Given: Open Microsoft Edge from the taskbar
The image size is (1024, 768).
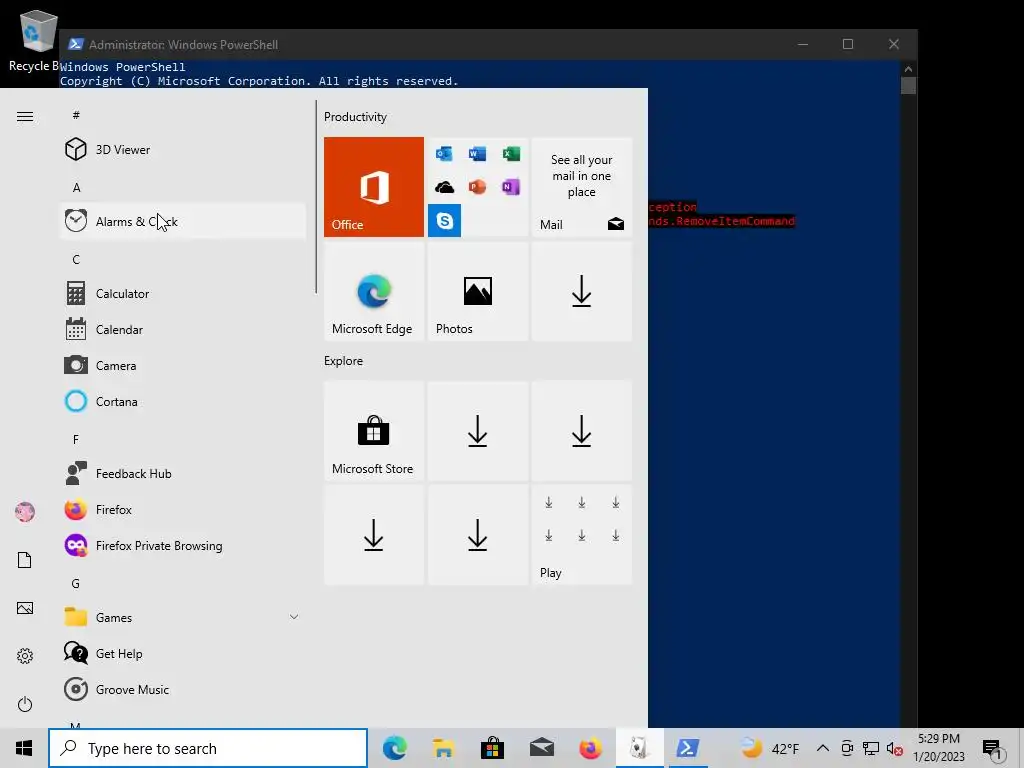Looking at the screenshot, I should tap(394, 748).
